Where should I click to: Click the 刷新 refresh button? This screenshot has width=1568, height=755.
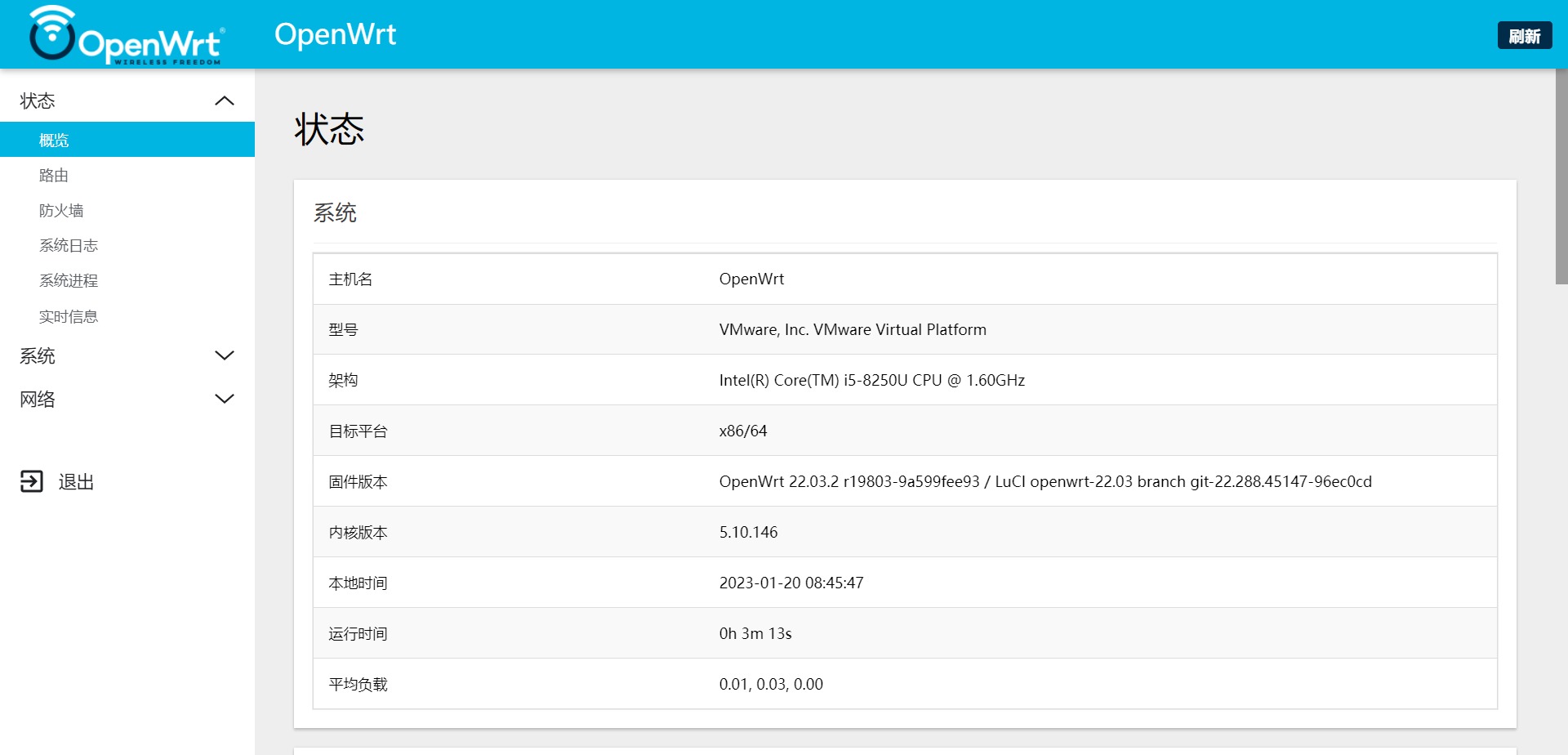[1524, 36]
